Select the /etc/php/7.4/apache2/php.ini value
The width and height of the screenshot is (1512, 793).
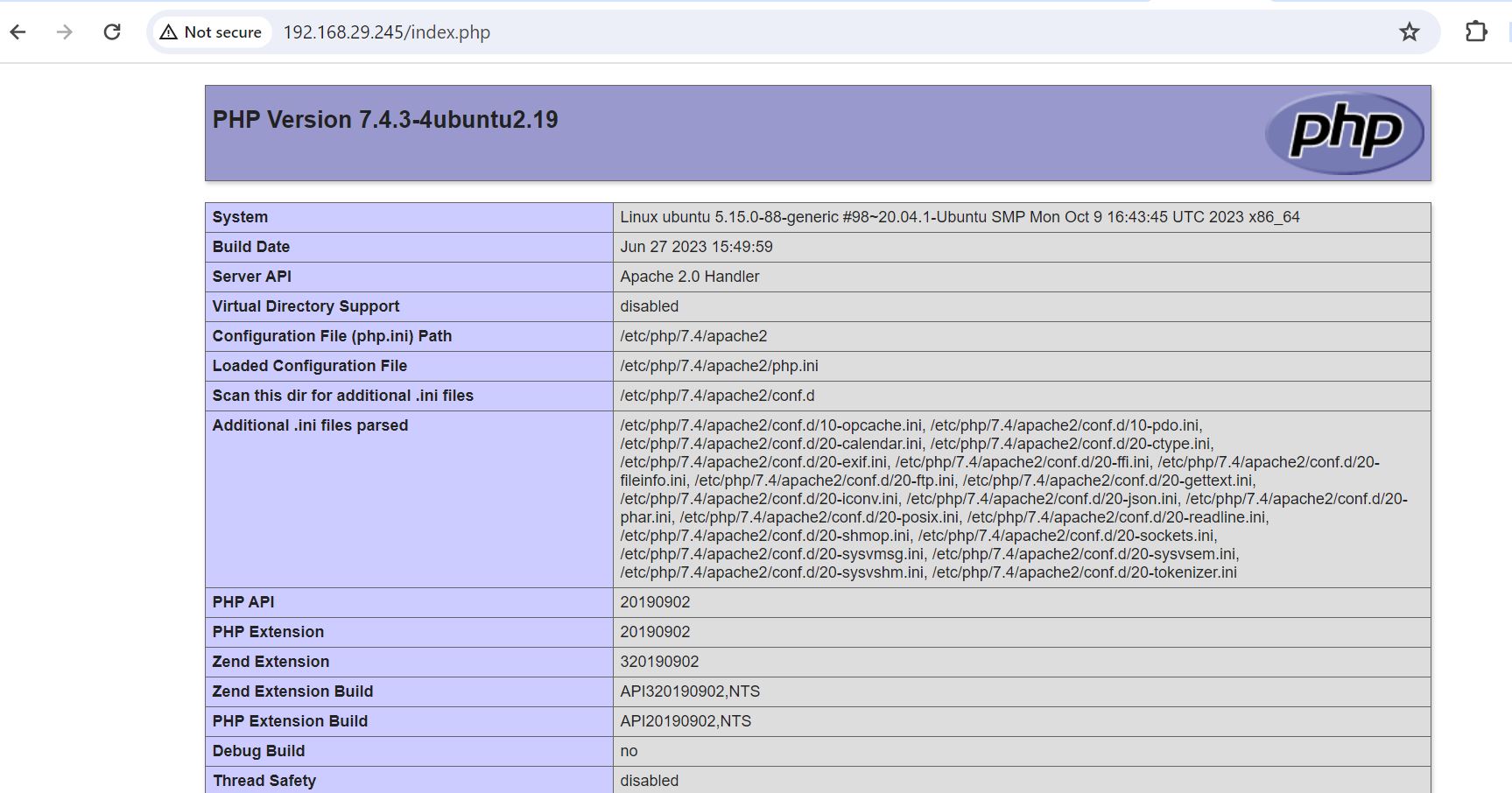pos(720,366)
